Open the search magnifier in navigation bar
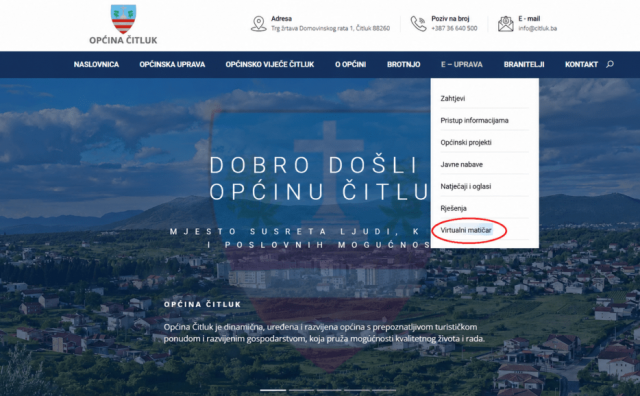Screen dimensions: 640x396 [610, 64]
